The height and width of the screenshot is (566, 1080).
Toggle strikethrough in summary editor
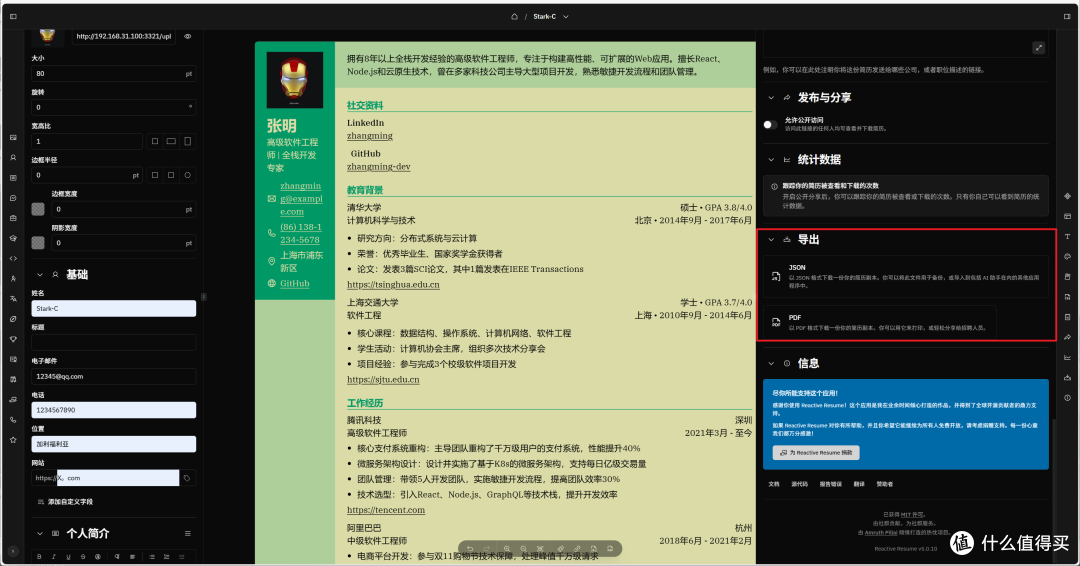tap(83, 556)
